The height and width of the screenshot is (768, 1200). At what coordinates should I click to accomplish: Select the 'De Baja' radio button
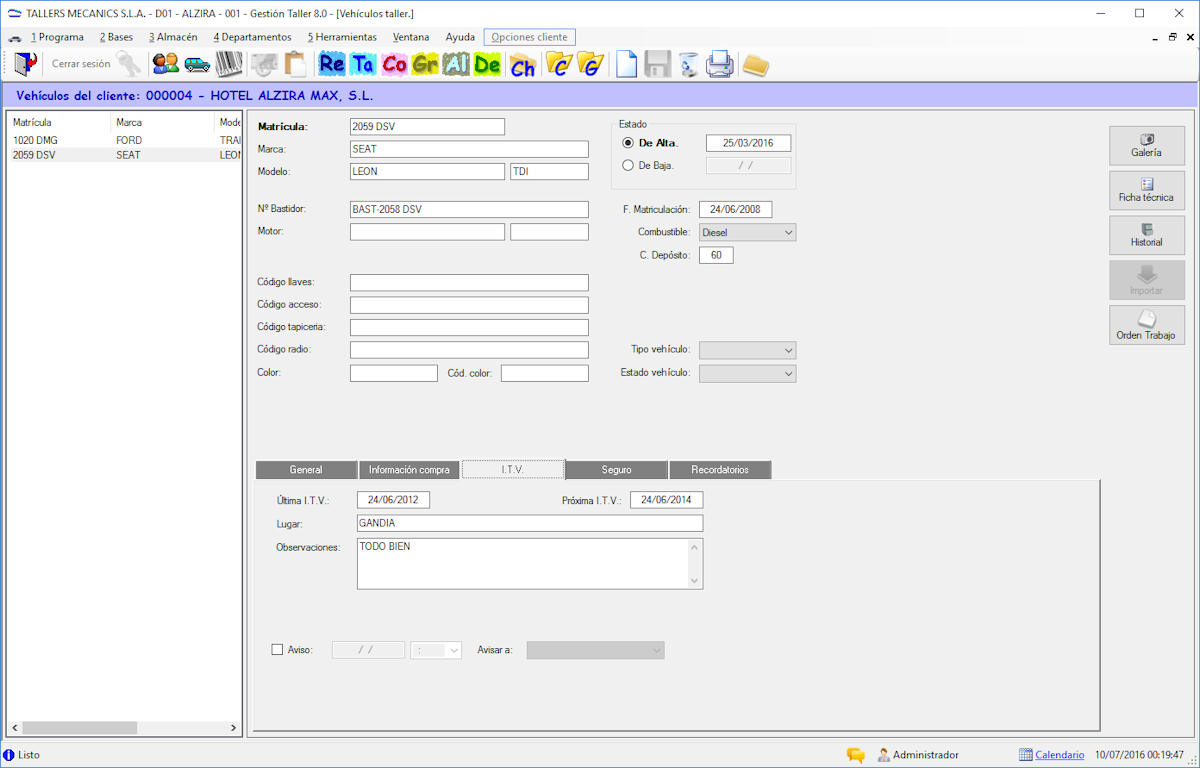pos(628,166)
